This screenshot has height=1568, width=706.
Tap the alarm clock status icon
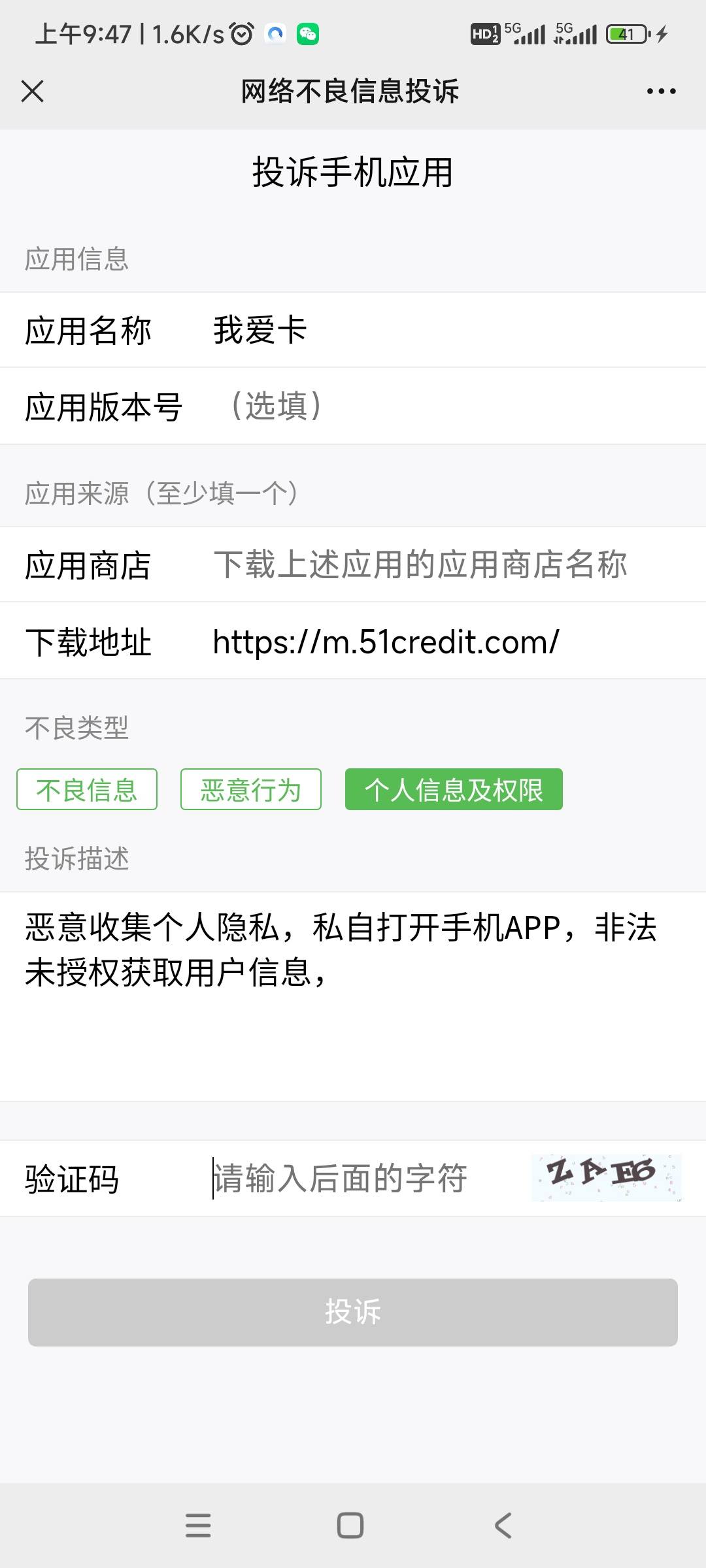[243, 34]
